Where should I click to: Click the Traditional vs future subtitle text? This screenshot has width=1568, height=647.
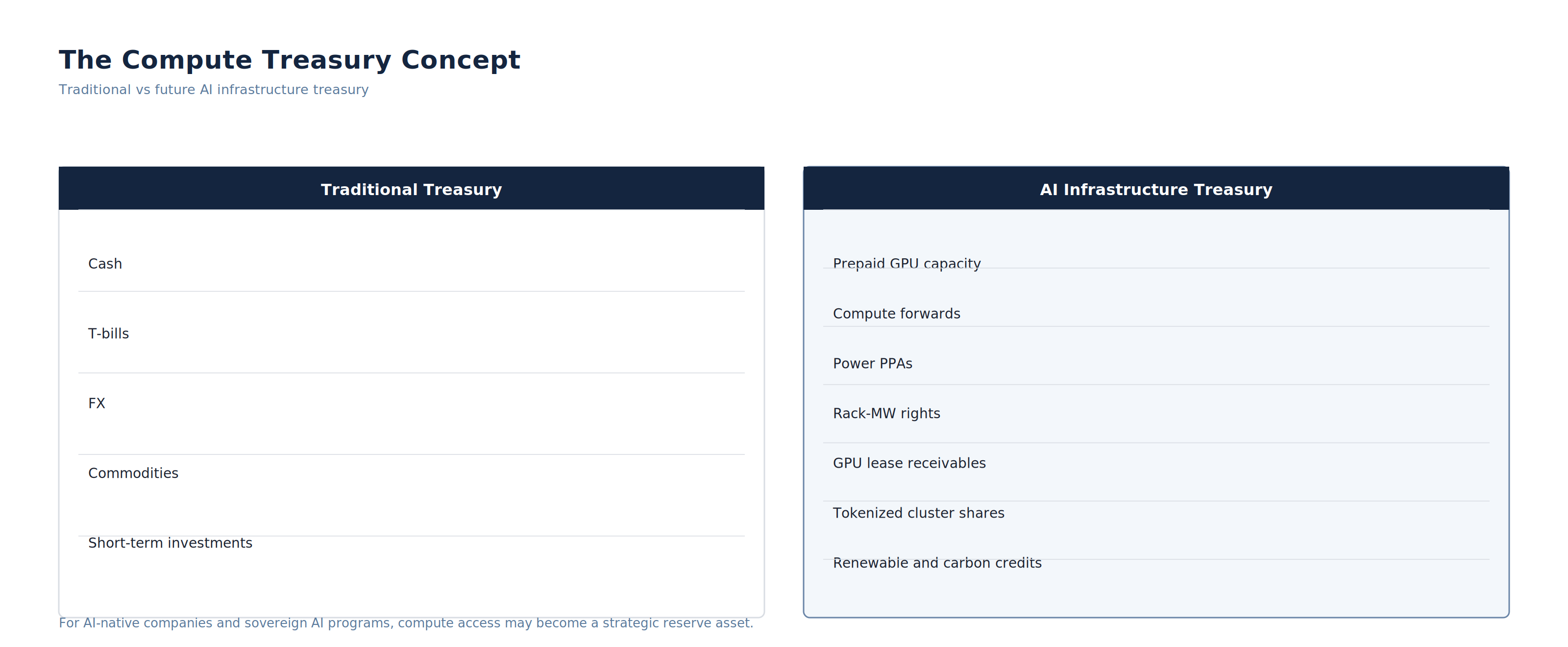(214, 90)
